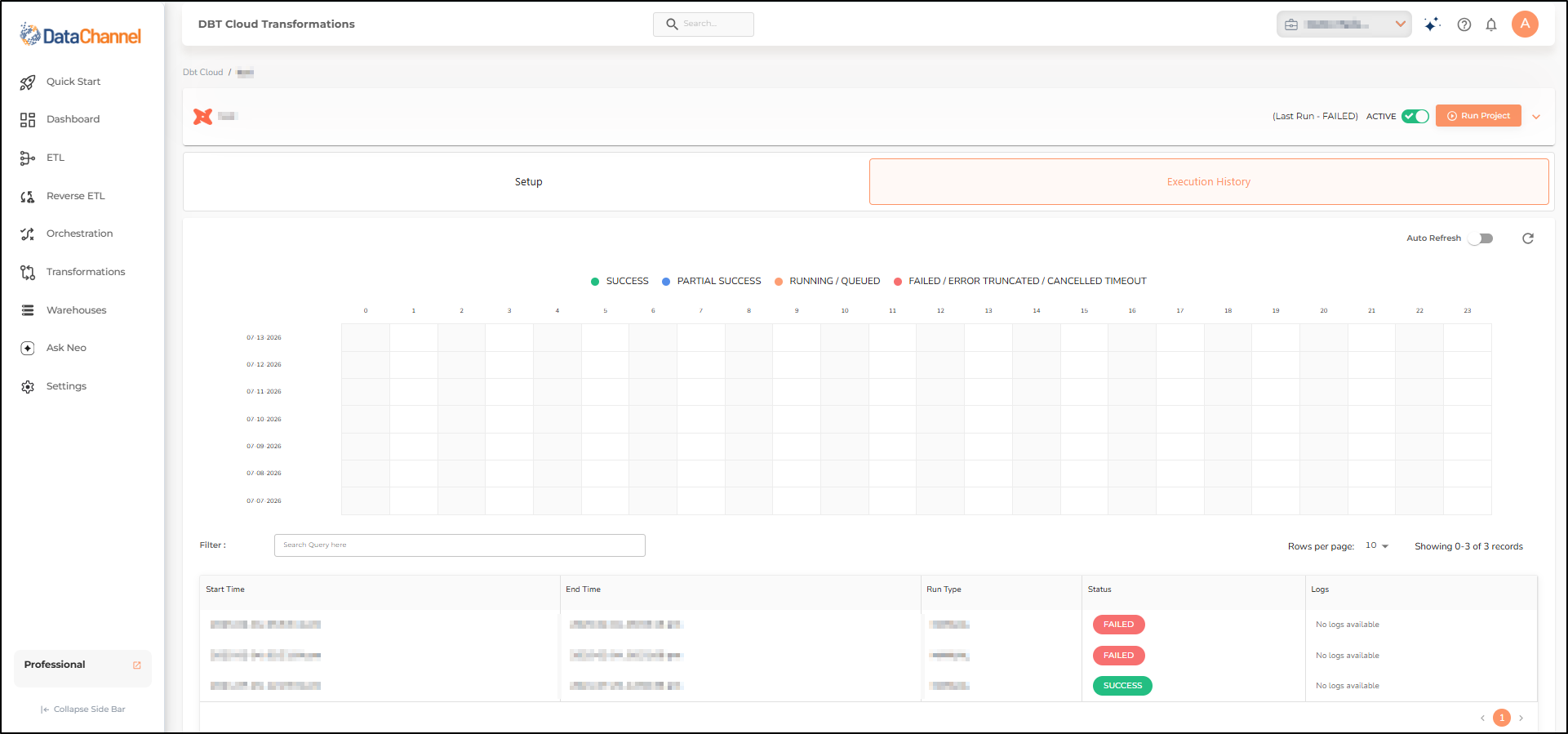Open Settings in the sidebar
Image resolution: width=1568 pixels, height=734 pixels.
[66, 387]
